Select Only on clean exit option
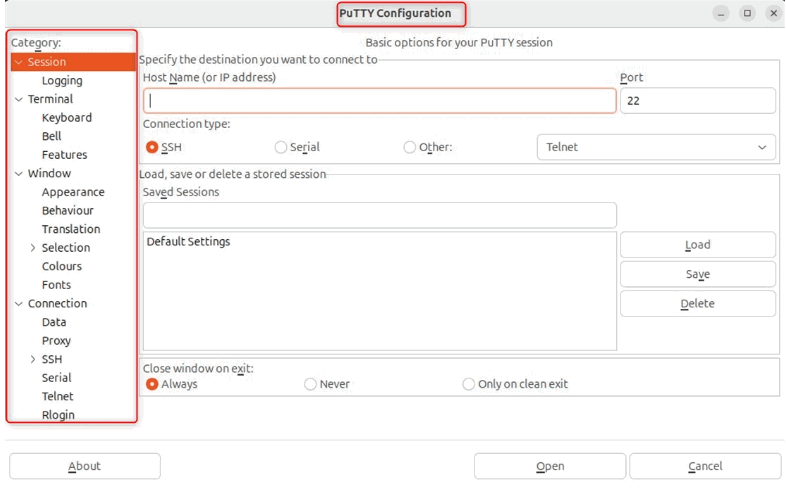The image size is (786, 497). pyautogui.click(x=469, y=384)
